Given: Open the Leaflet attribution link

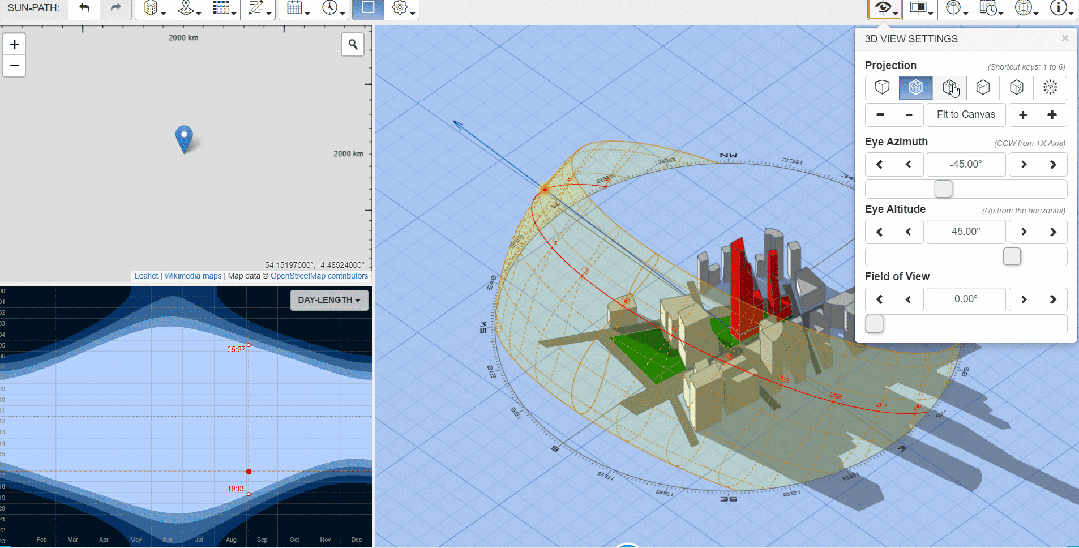Looking at the screenshot, I should (146, 276).
